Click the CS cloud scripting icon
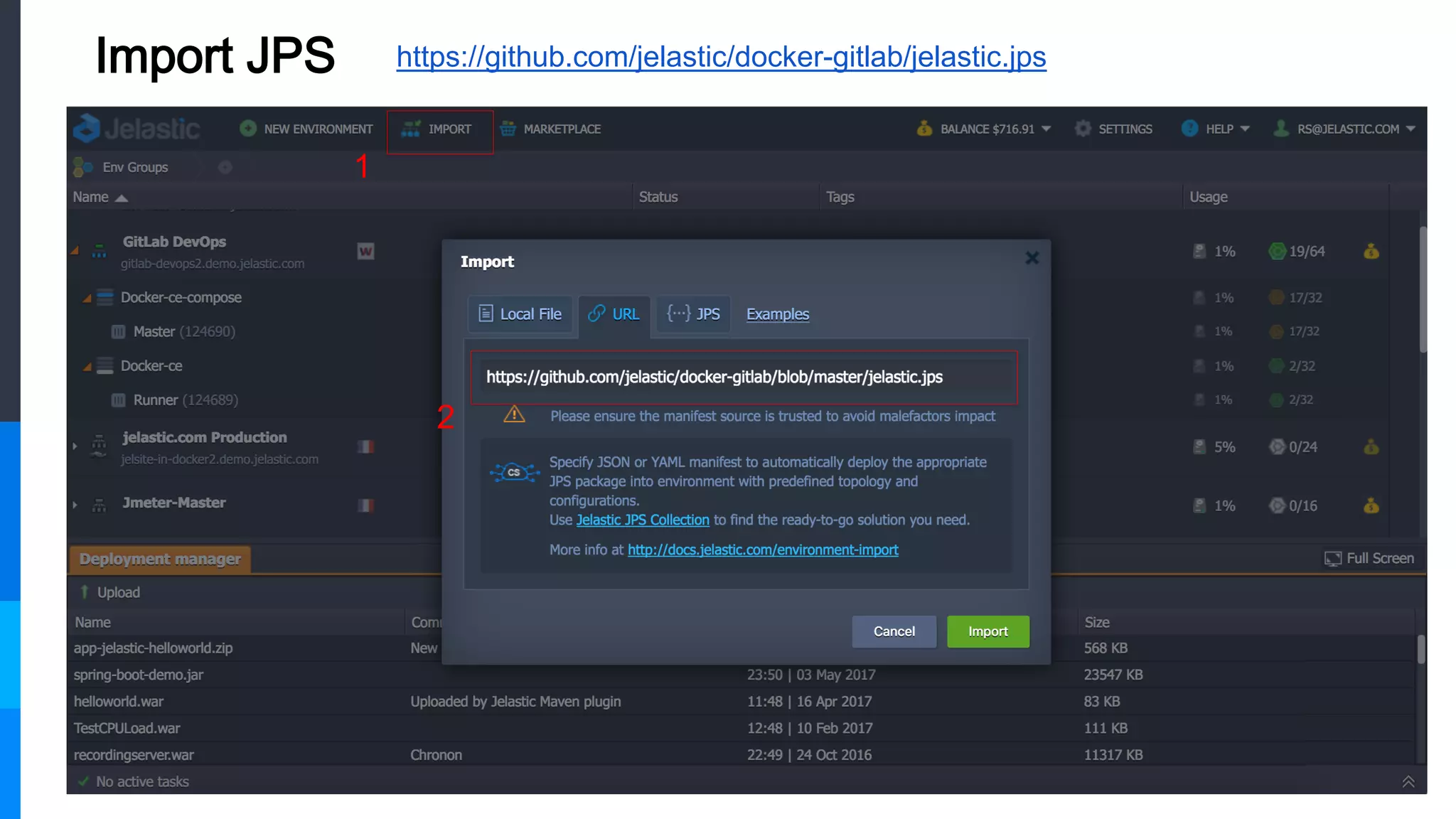The height and width of the screenshot is (819, 1456). tap(514, 472)
